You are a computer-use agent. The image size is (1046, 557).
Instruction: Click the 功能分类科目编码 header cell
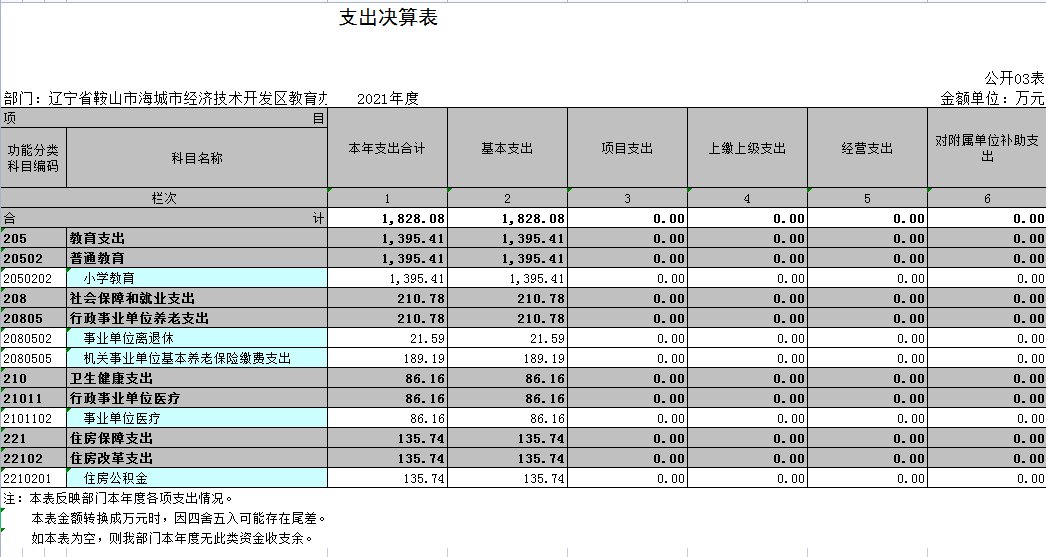click(x=33, y=158)
